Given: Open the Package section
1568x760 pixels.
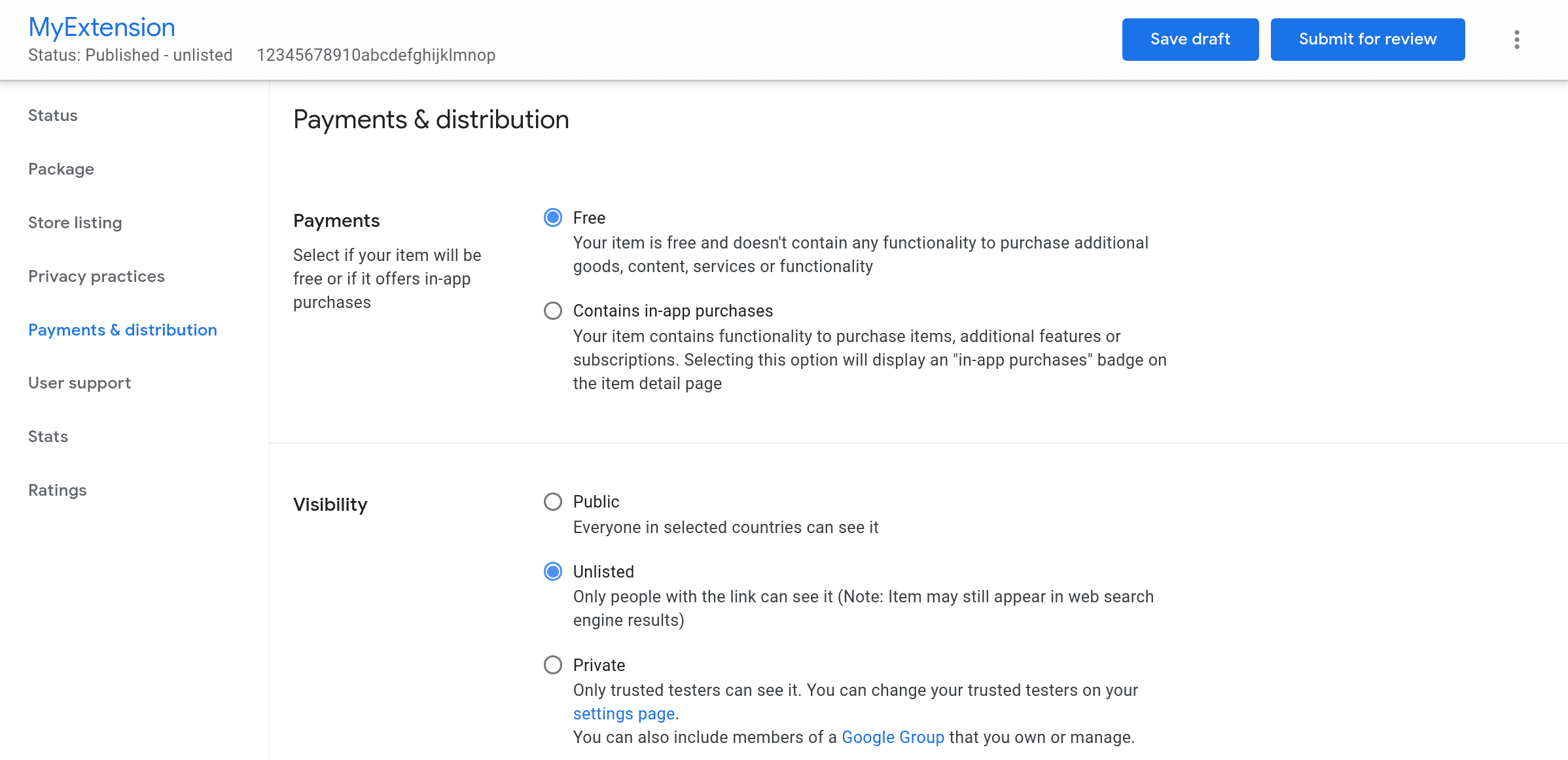Looking at the screenshot, I should [x=61, y=168].
